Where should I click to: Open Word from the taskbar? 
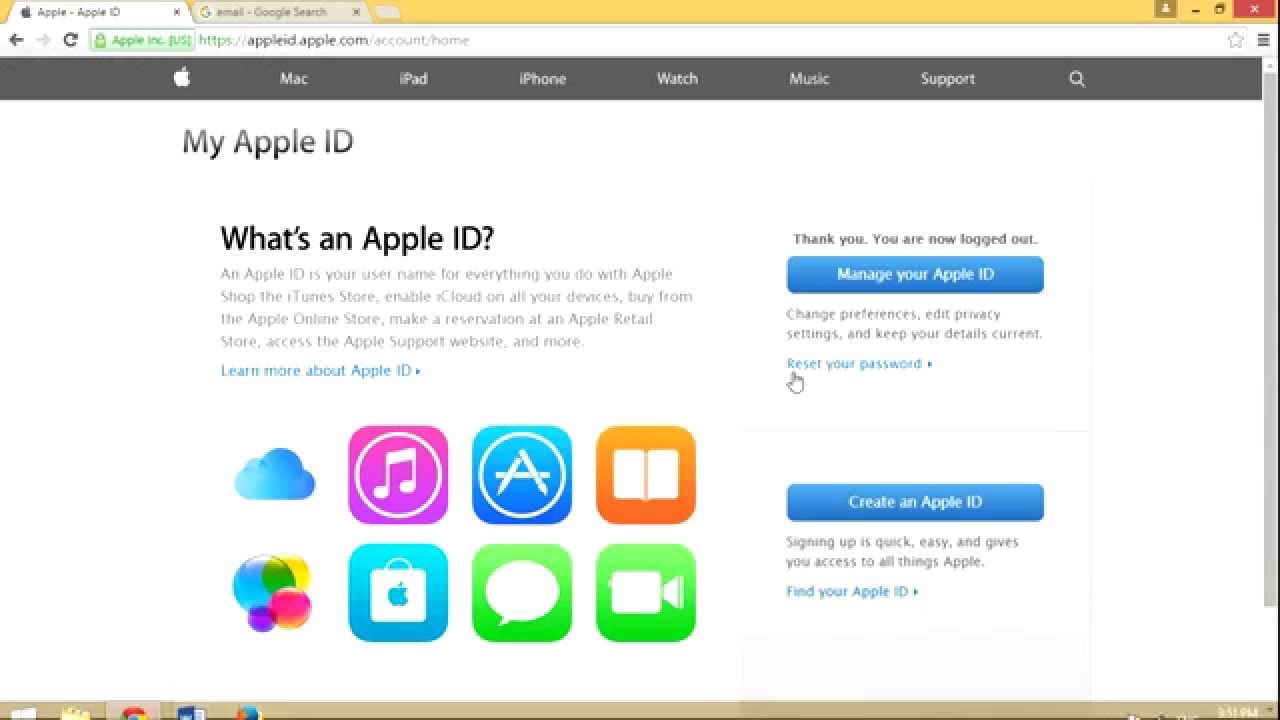pyautogui.click(x=190, y=714)
